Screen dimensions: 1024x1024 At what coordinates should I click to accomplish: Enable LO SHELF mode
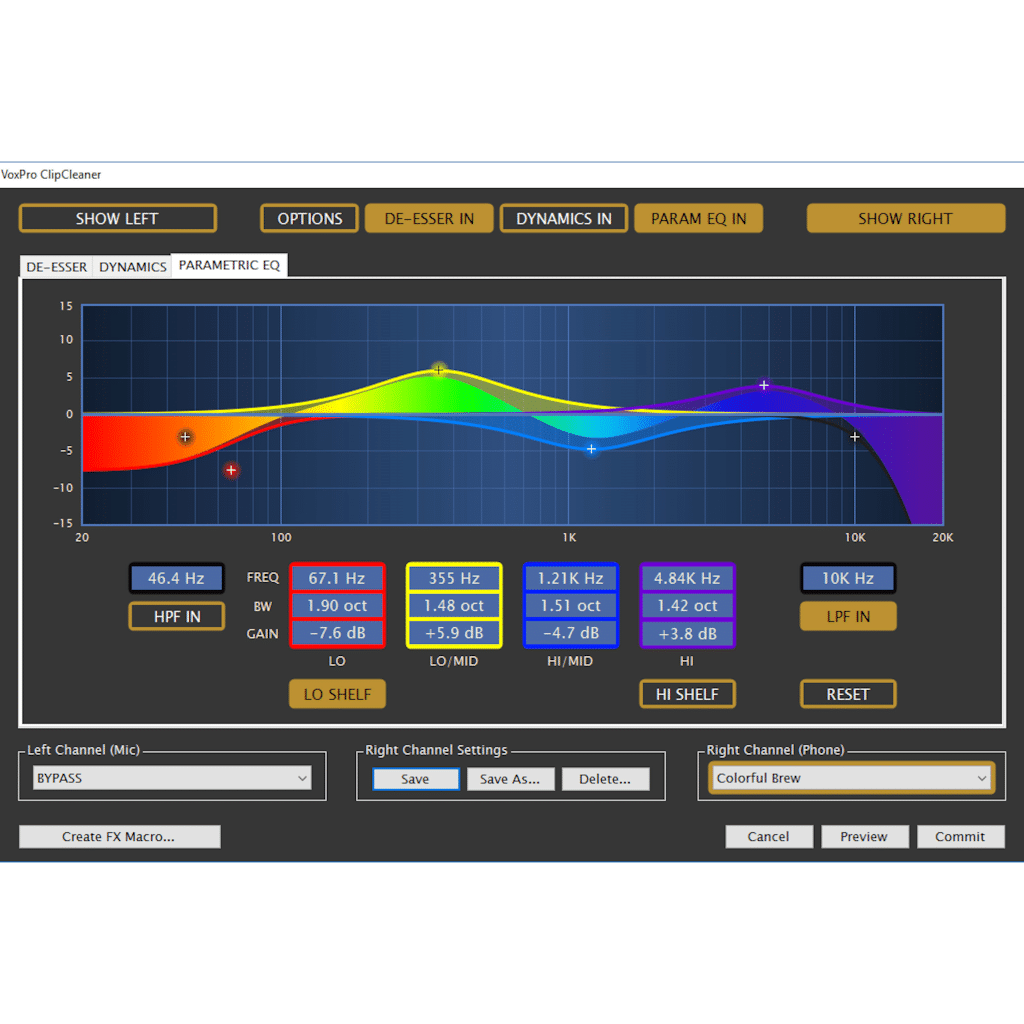tap(338, 694)
